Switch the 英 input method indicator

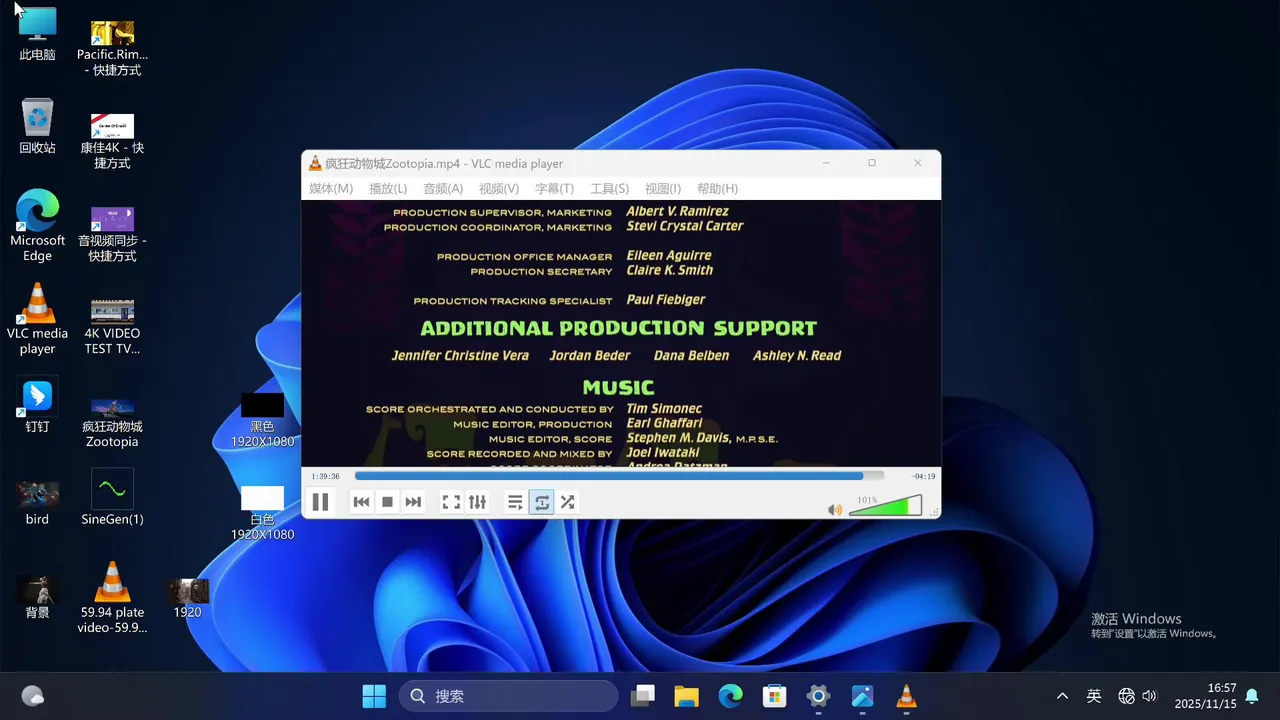click(x=1094, y=696)
